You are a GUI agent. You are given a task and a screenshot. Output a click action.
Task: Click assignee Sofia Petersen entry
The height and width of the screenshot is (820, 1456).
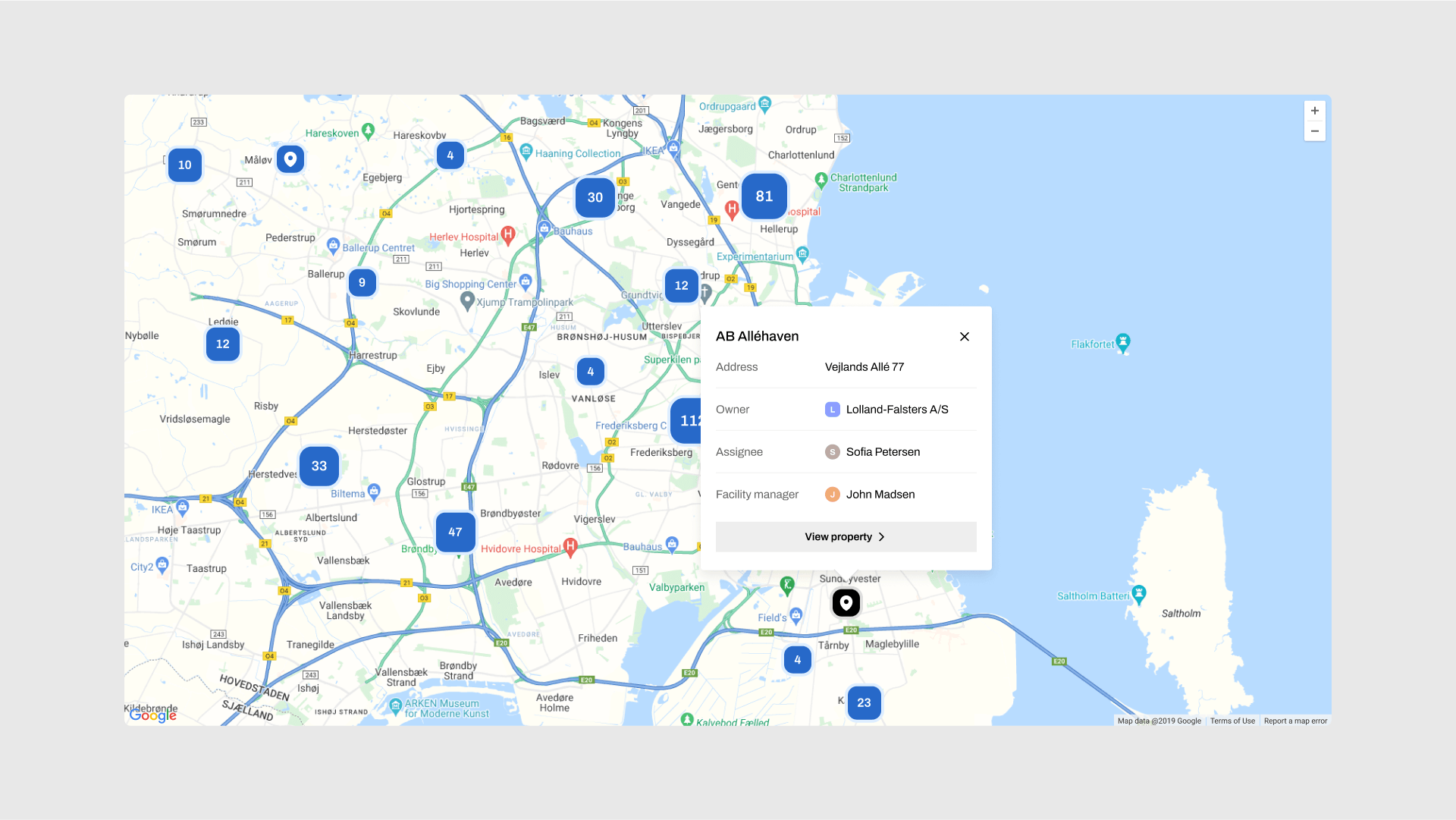point(883,451)
